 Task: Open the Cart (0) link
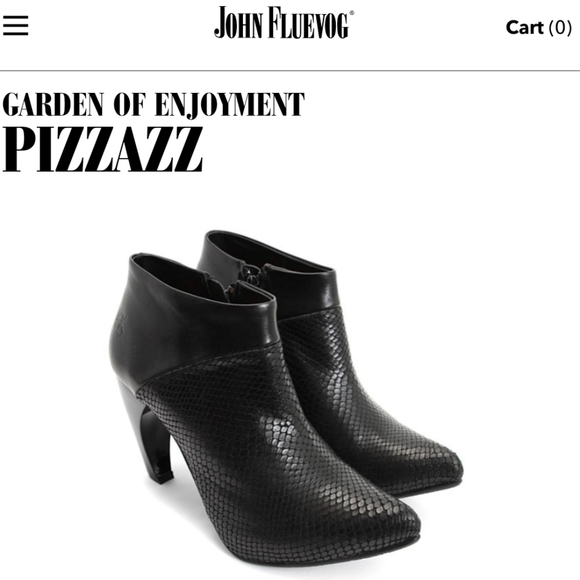point(539,28)
